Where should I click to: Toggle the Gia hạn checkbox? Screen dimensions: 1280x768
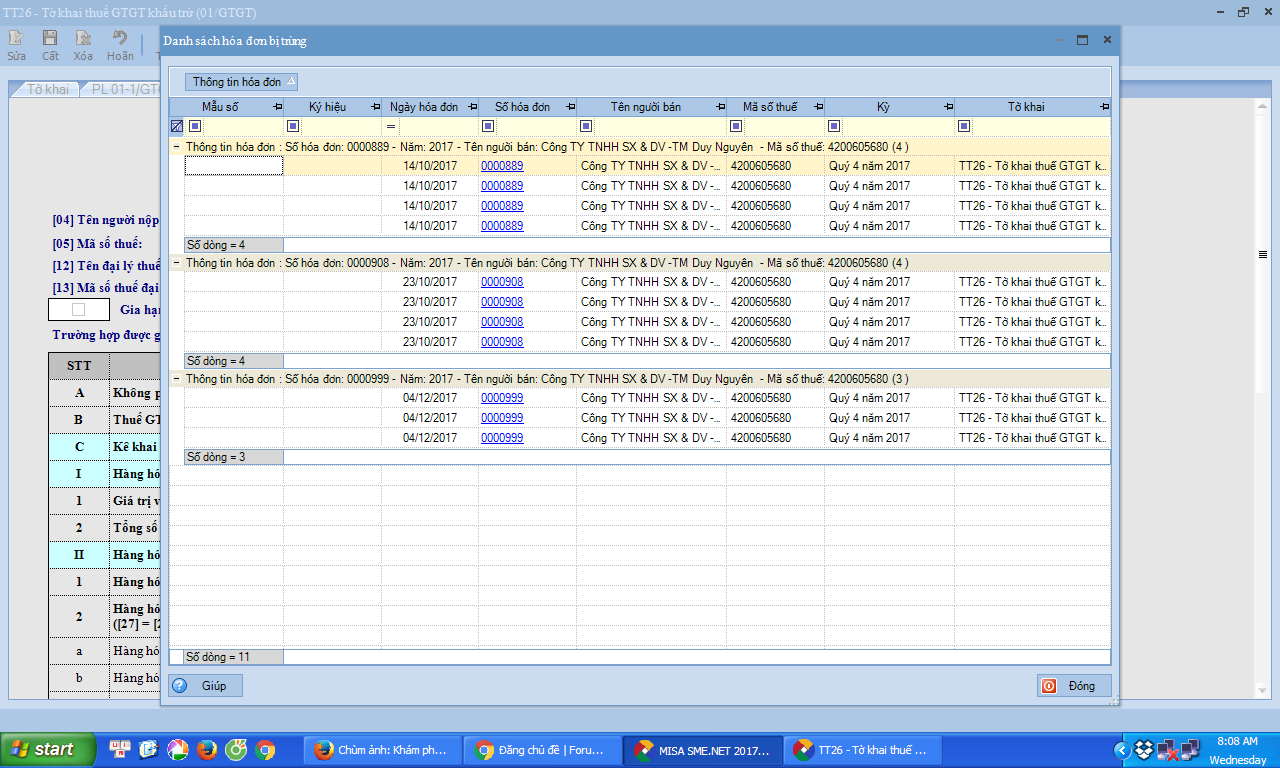79,309
